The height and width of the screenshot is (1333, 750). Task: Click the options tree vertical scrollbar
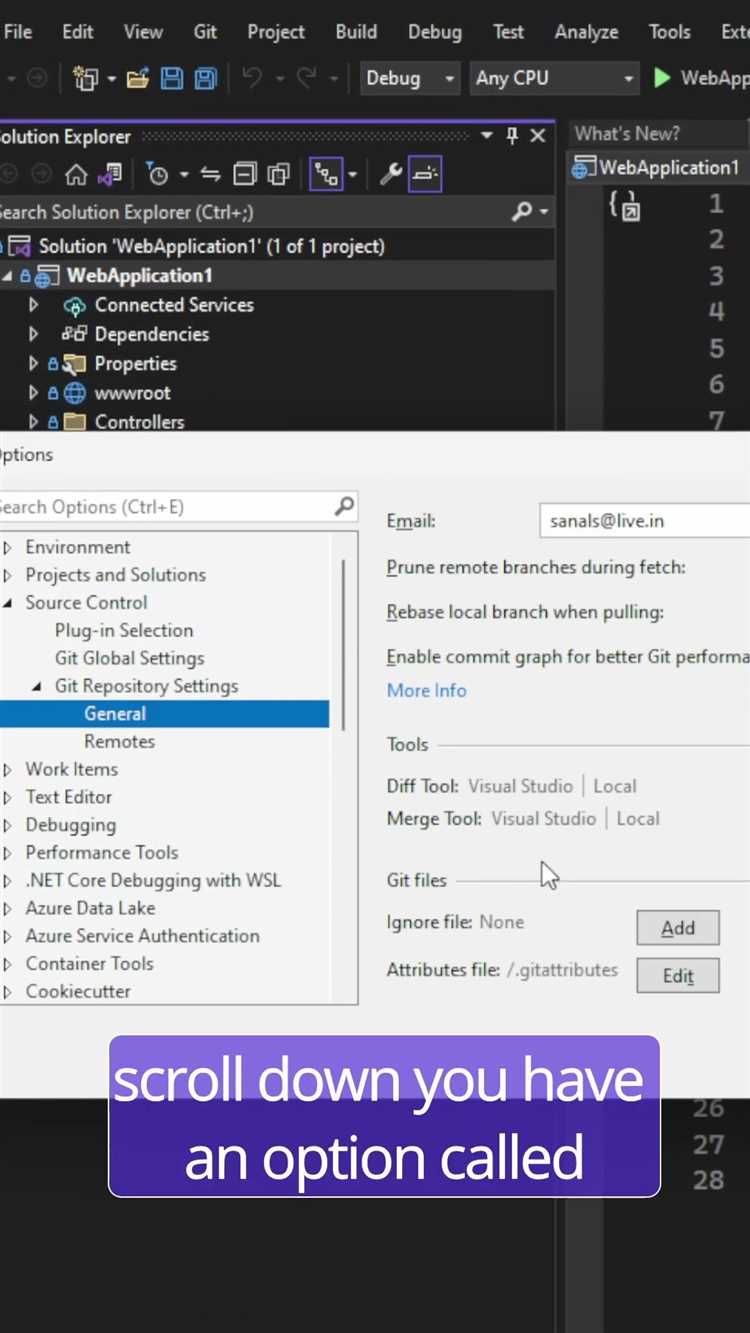(x=345, y=644)
